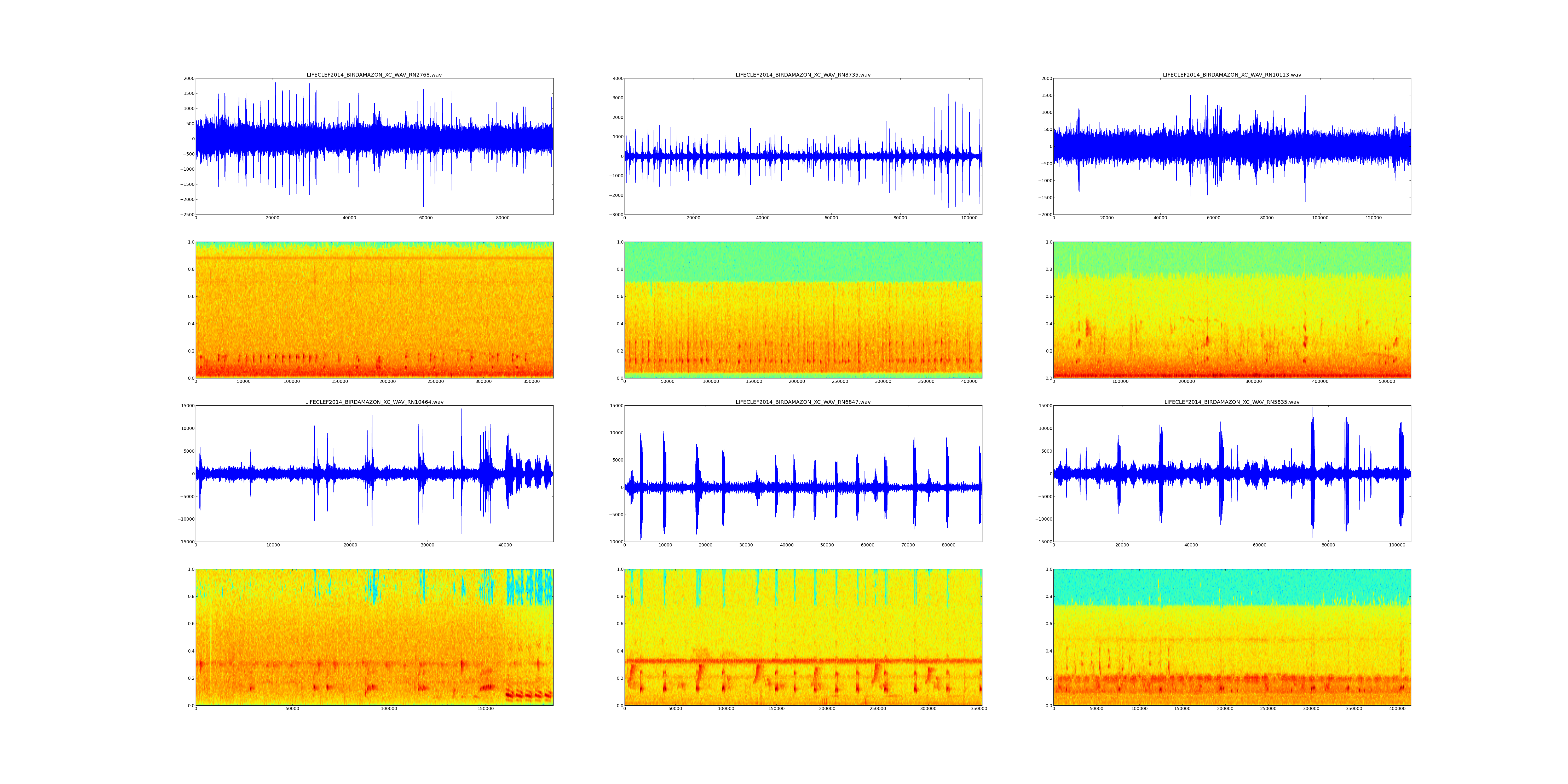Click the RN10464.wav waveform plot
This screenshot has height=784, width=1568.
coord(374,474)
